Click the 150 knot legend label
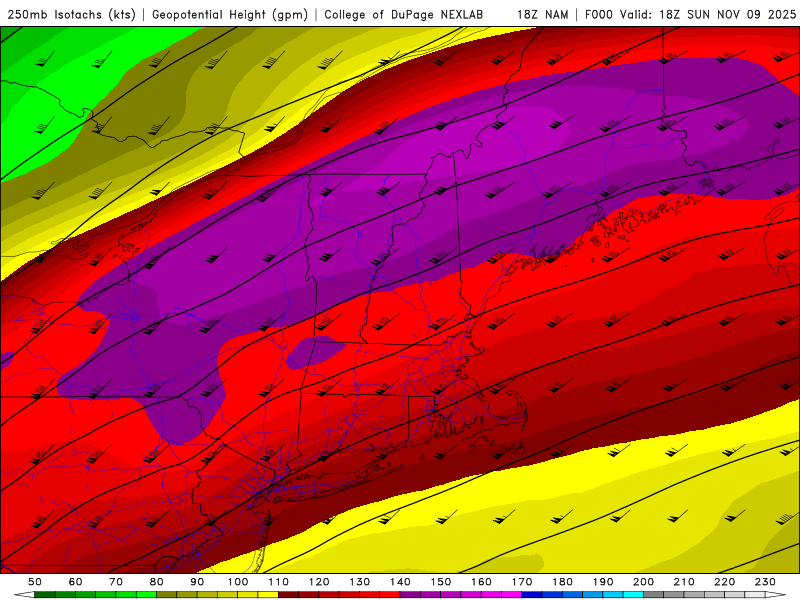This screenshot has height=600, width=800. tap(441, 582)
